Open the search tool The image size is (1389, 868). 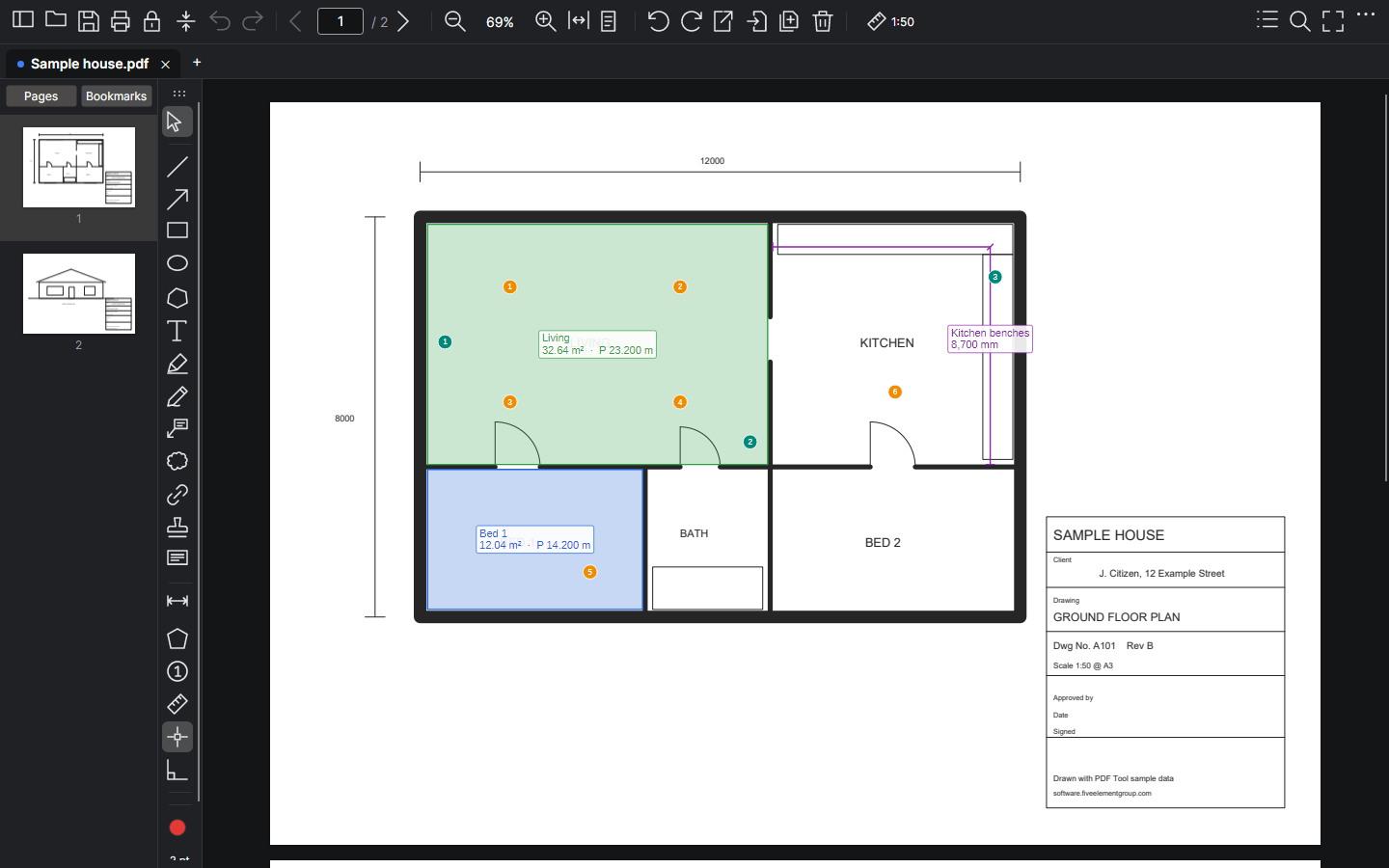1300,21
